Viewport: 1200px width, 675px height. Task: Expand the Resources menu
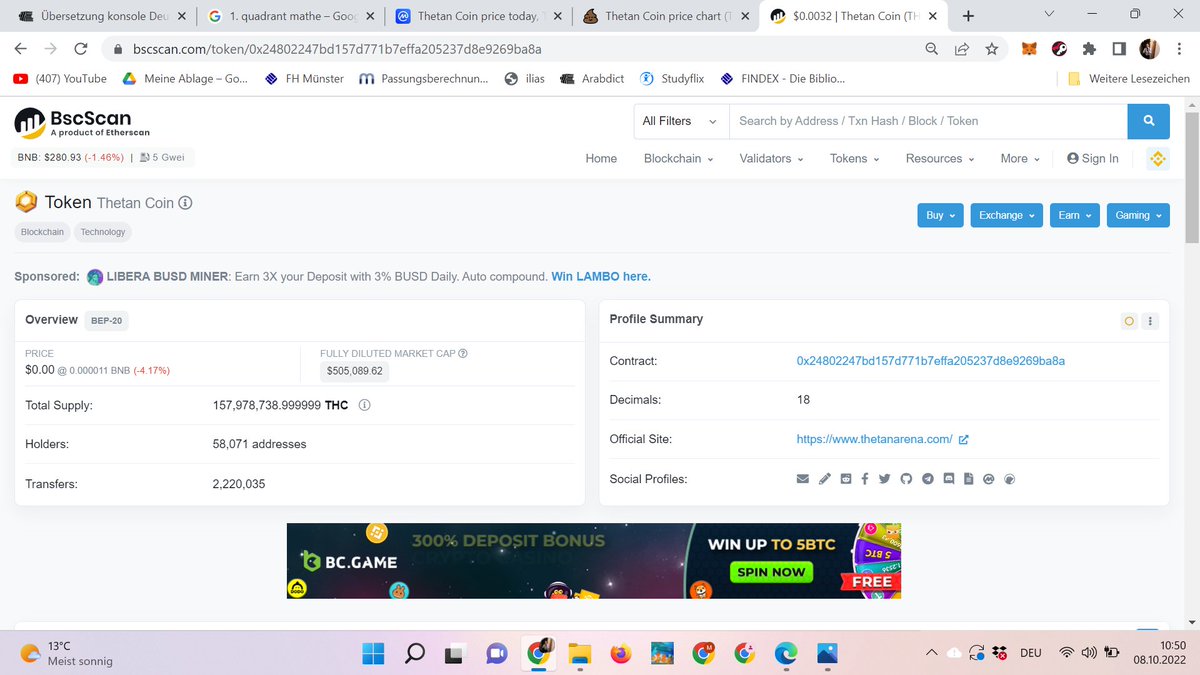941,158
